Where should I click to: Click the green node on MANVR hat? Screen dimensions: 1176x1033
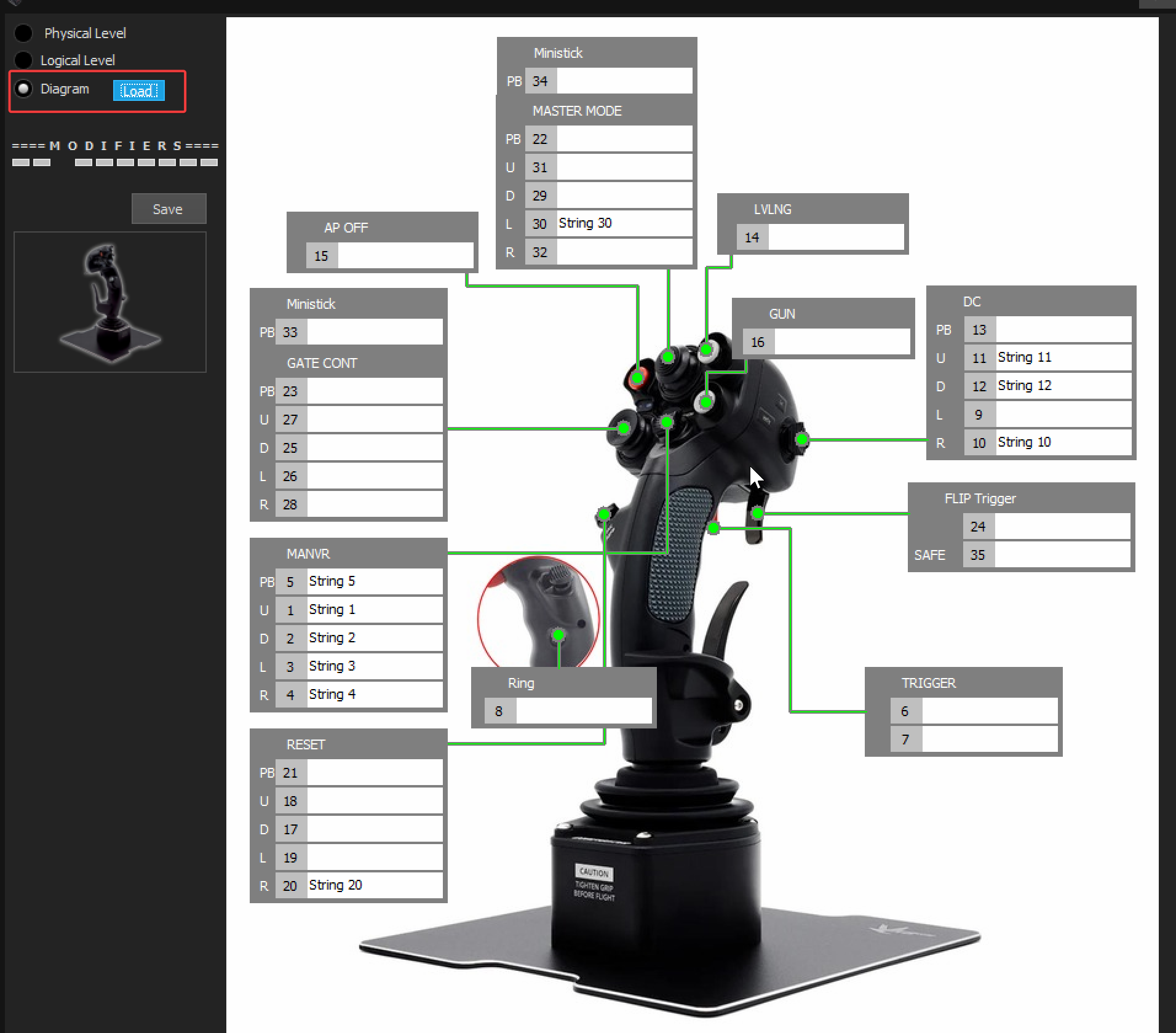click(667, 422)
